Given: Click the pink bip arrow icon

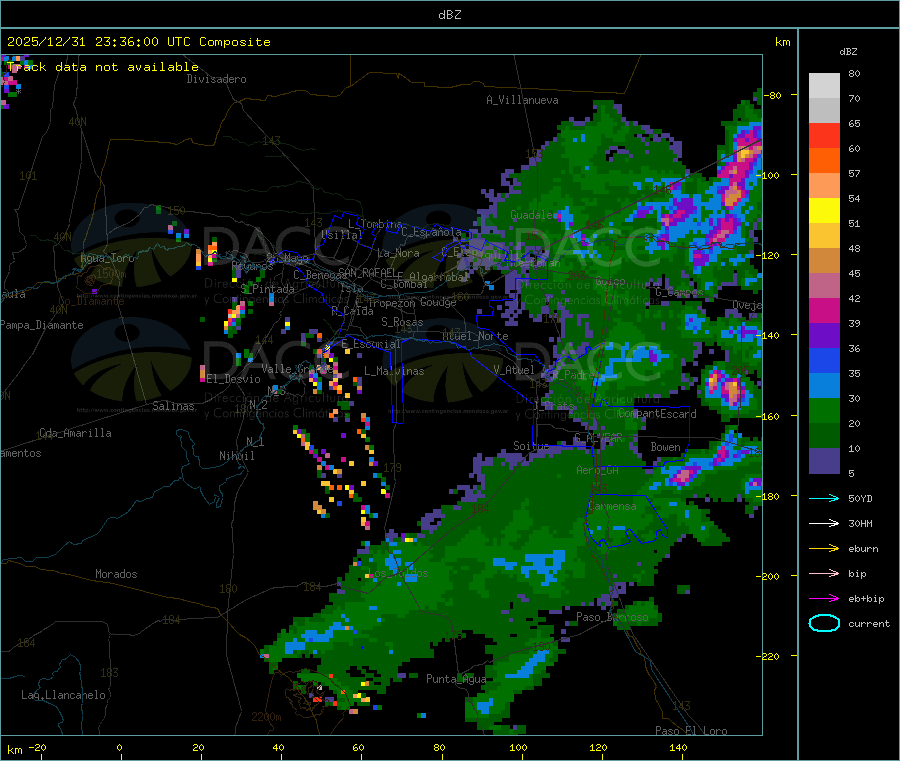Looking at the screenshot, I should pyautogui.click(x=824, y=573).
